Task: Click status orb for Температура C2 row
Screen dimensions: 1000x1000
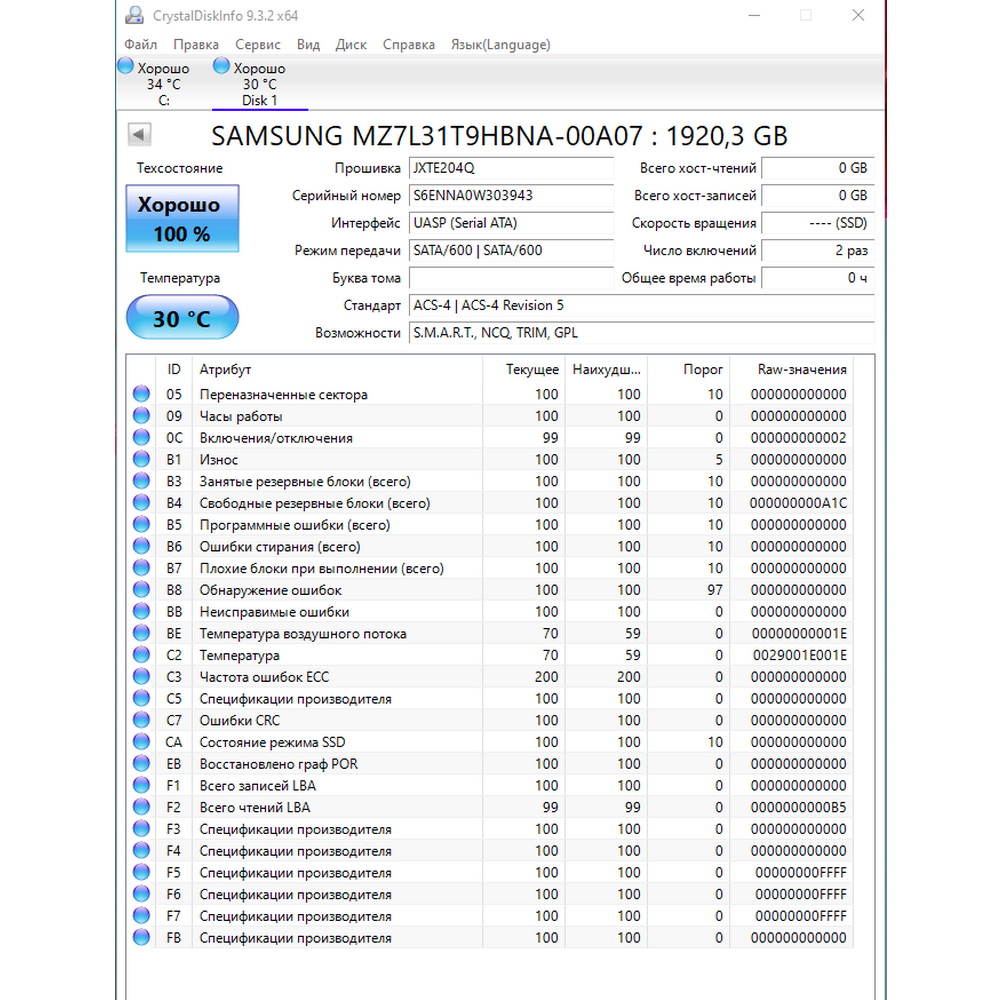Action: tap(141, 655)
